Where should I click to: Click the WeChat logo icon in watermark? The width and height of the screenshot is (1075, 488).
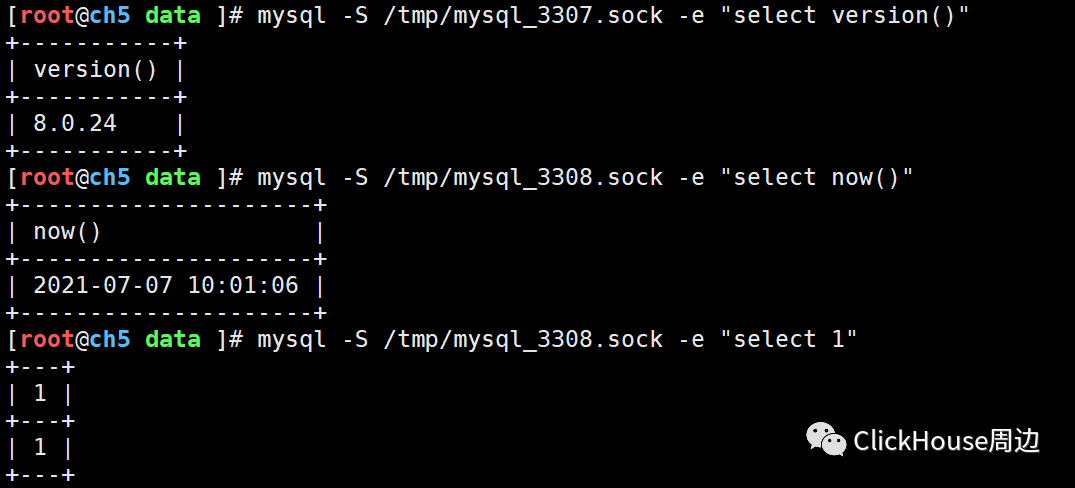point(826,439)
